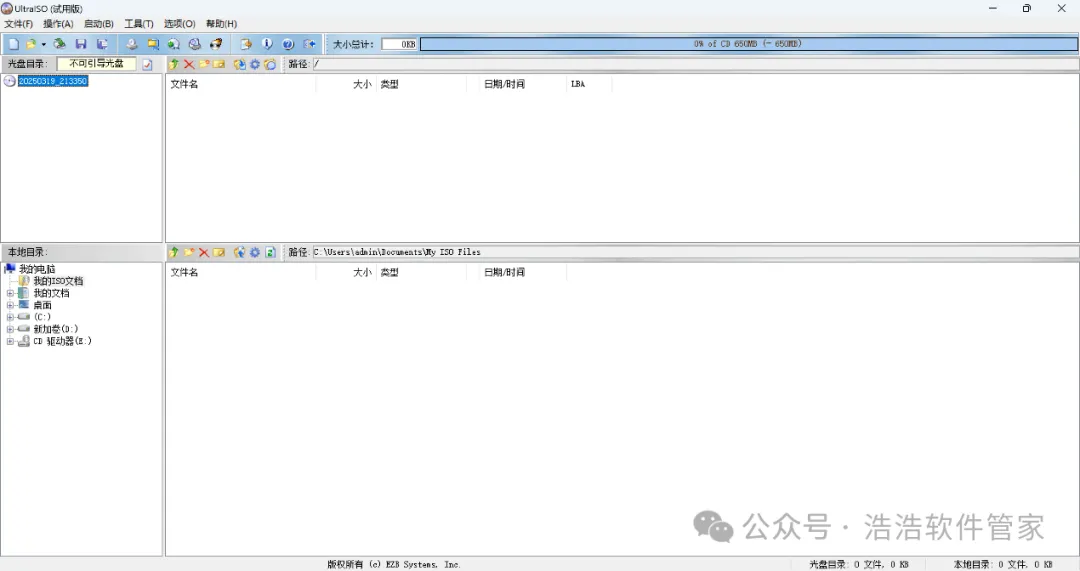Screen dimensions: 1080x571
Task: Open the dropdown arrow beside the Open icon
Action: click(43, 44)
